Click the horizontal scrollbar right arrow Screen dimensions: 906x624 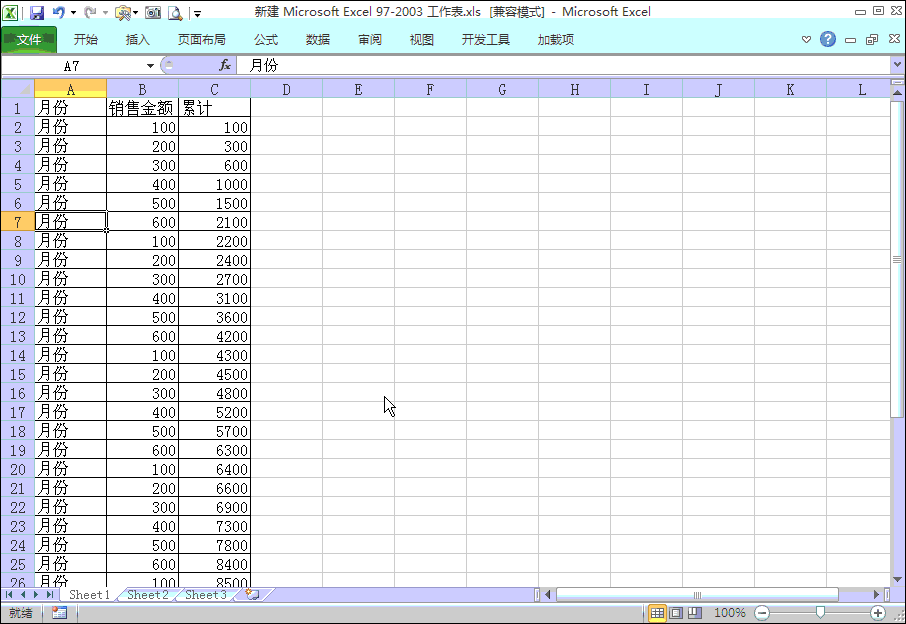click(x=877, y=595)
